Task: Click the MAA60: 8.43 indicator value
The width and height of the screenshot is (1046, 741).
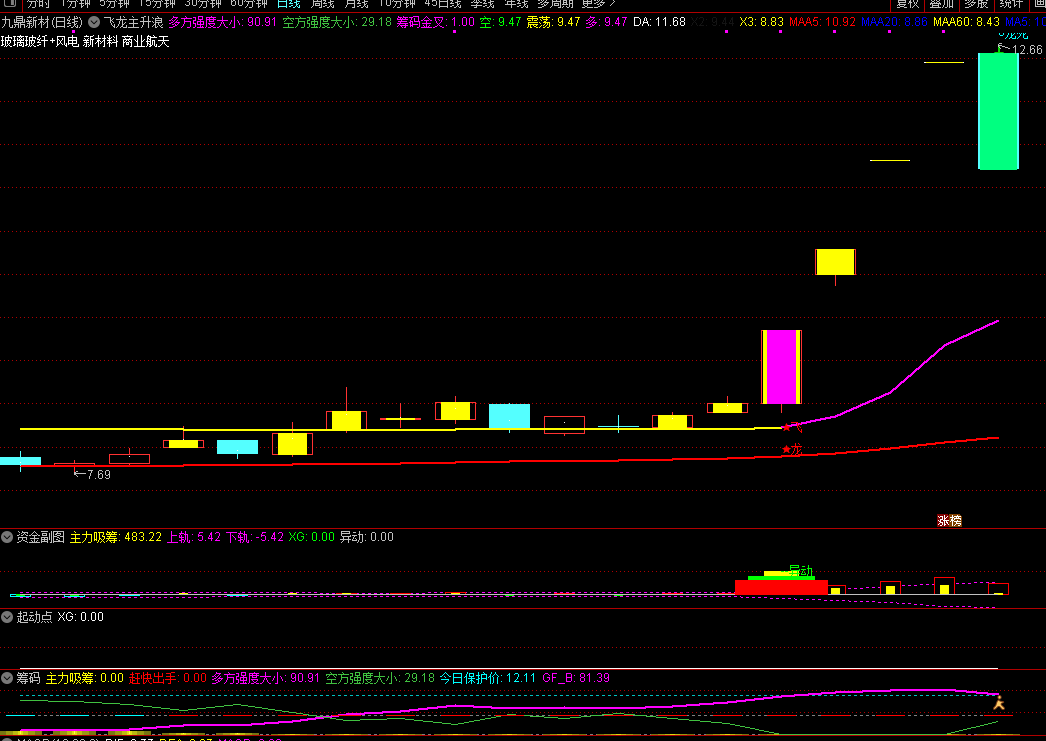Action: tap(966, 22)
